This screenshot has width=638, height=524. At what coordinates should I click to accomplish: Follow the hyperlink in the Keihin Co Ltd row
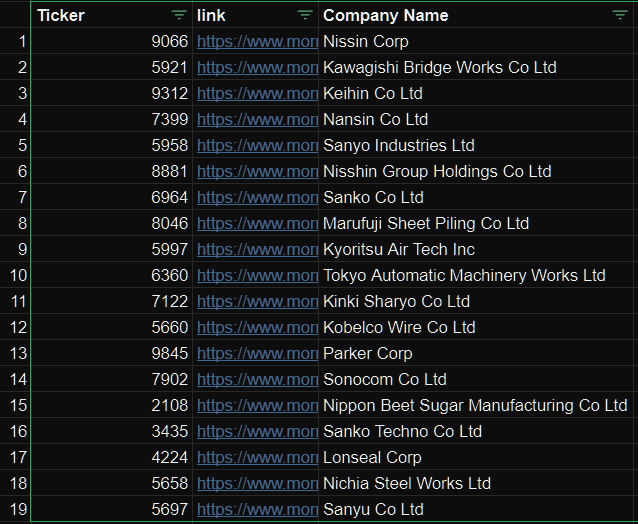click(x=257, y=94)
